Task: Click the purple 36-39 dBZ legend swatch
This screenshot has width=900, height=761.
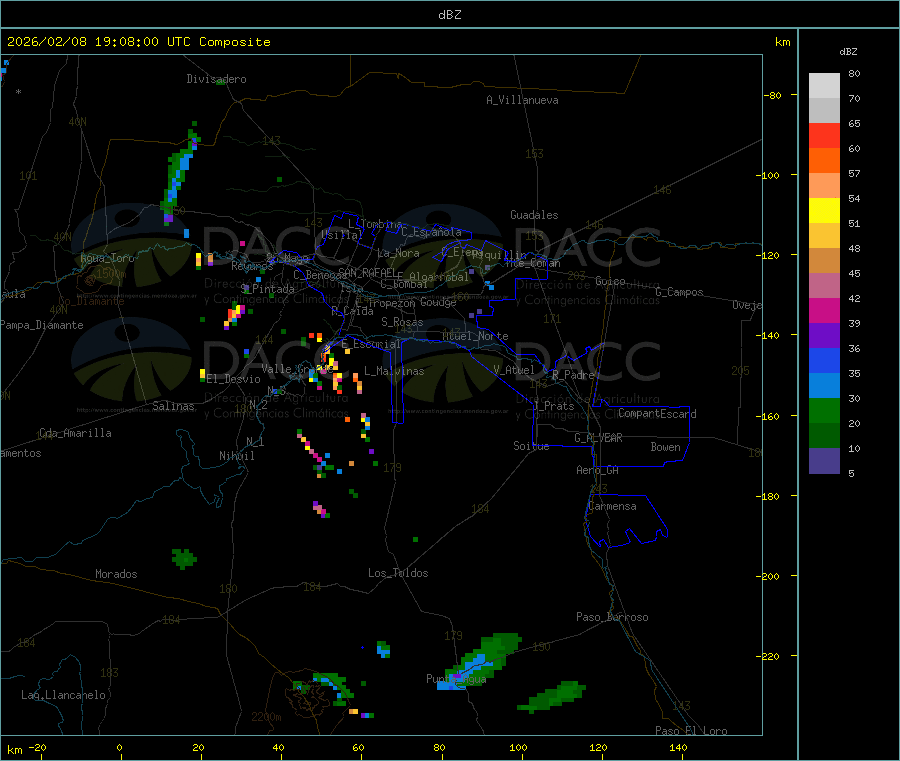Action: point(824,336)
